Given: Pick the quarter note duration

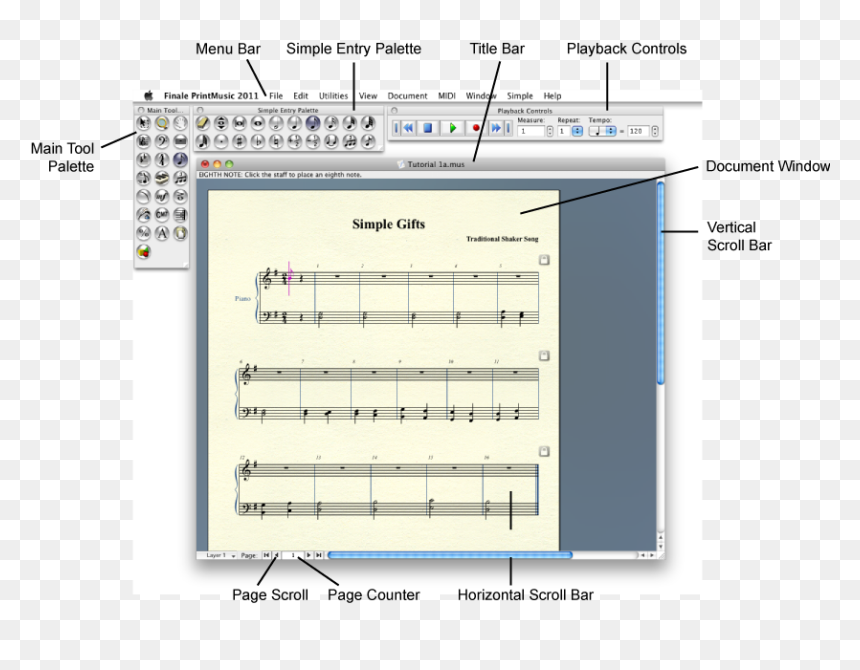Looking at the screenshot, I should point(295,123).
